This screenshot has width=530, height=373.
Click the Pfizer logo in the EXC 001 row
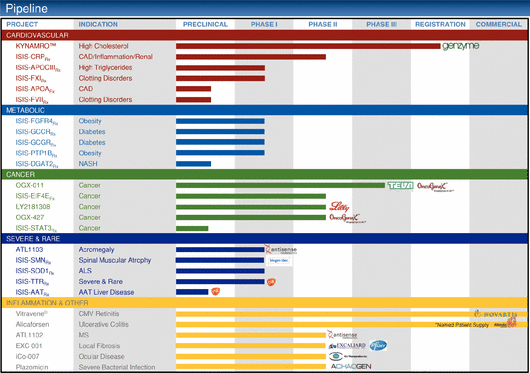(x=378, y=345)
